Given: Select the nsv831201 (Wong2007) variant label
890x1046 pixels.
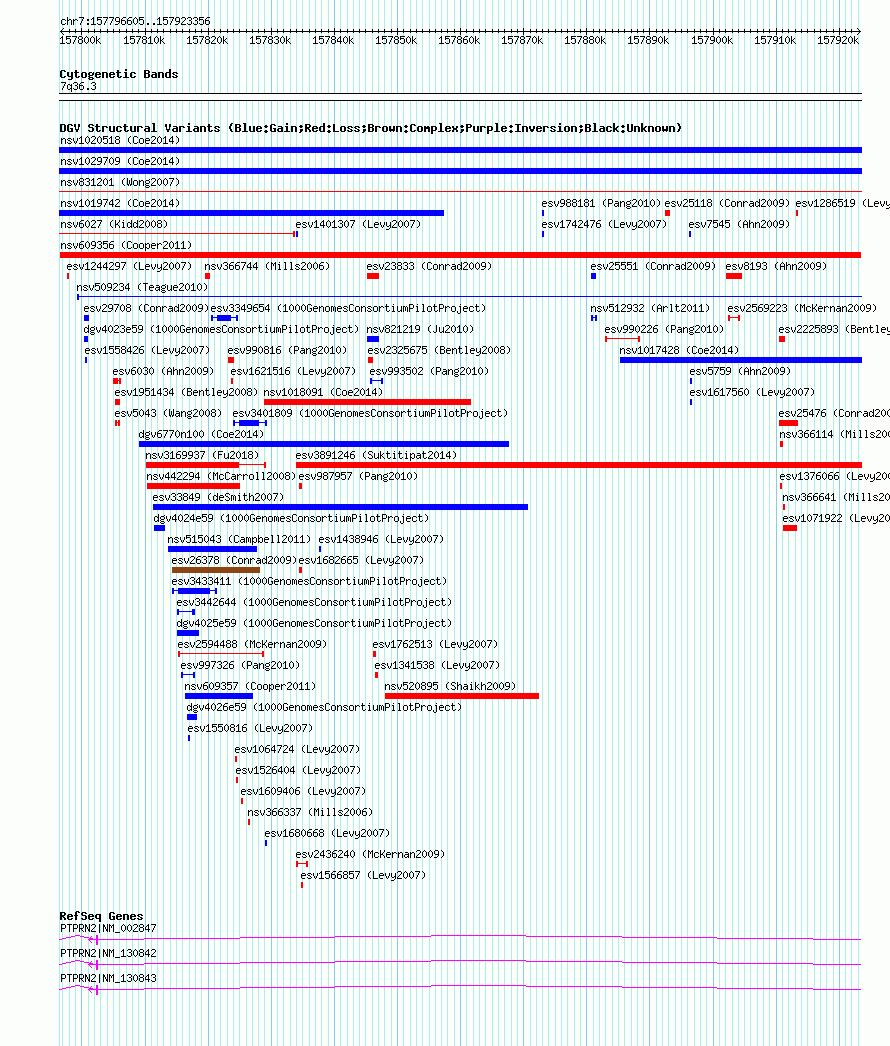Looking at the screenshot, I should (120, 182).
